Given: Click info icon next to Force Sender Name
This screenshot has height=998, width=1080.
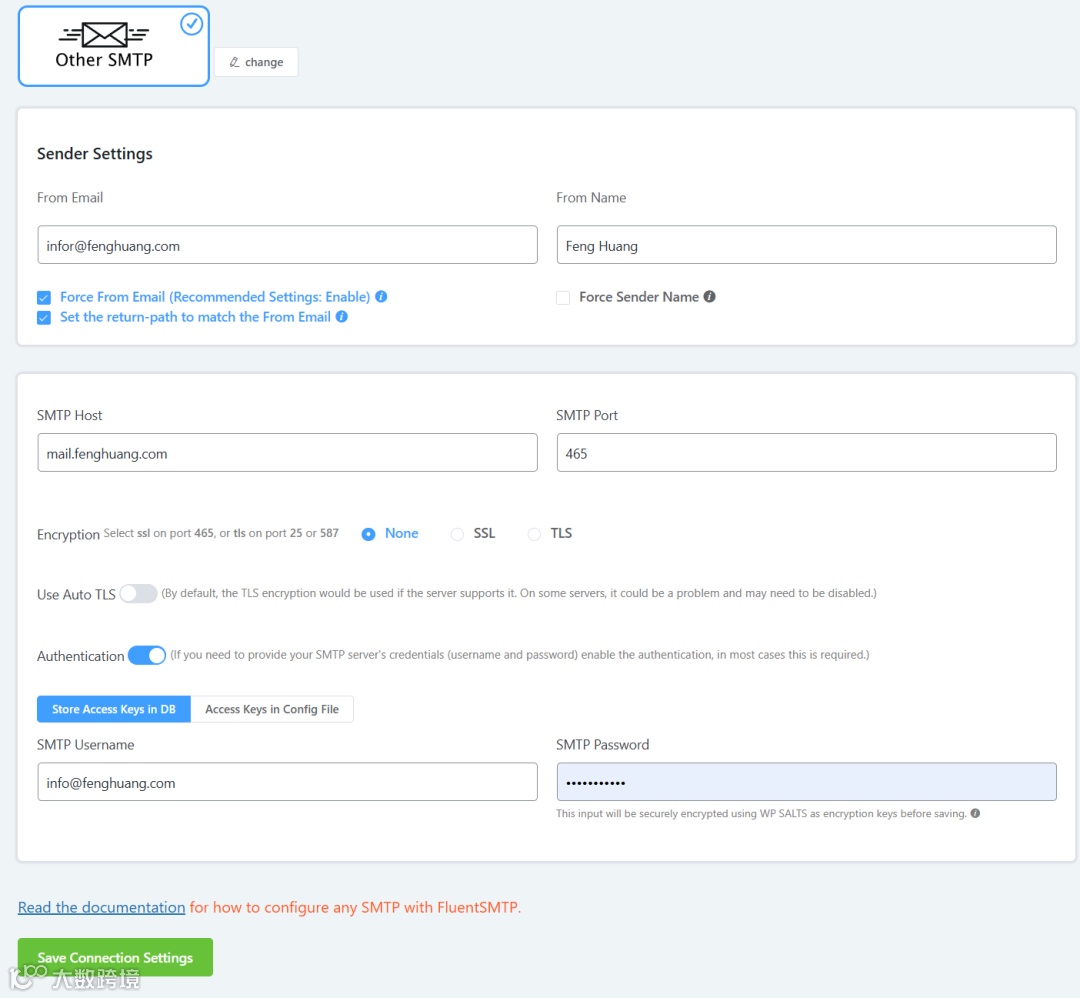Looking at the screenshot, I should [709, 297].
